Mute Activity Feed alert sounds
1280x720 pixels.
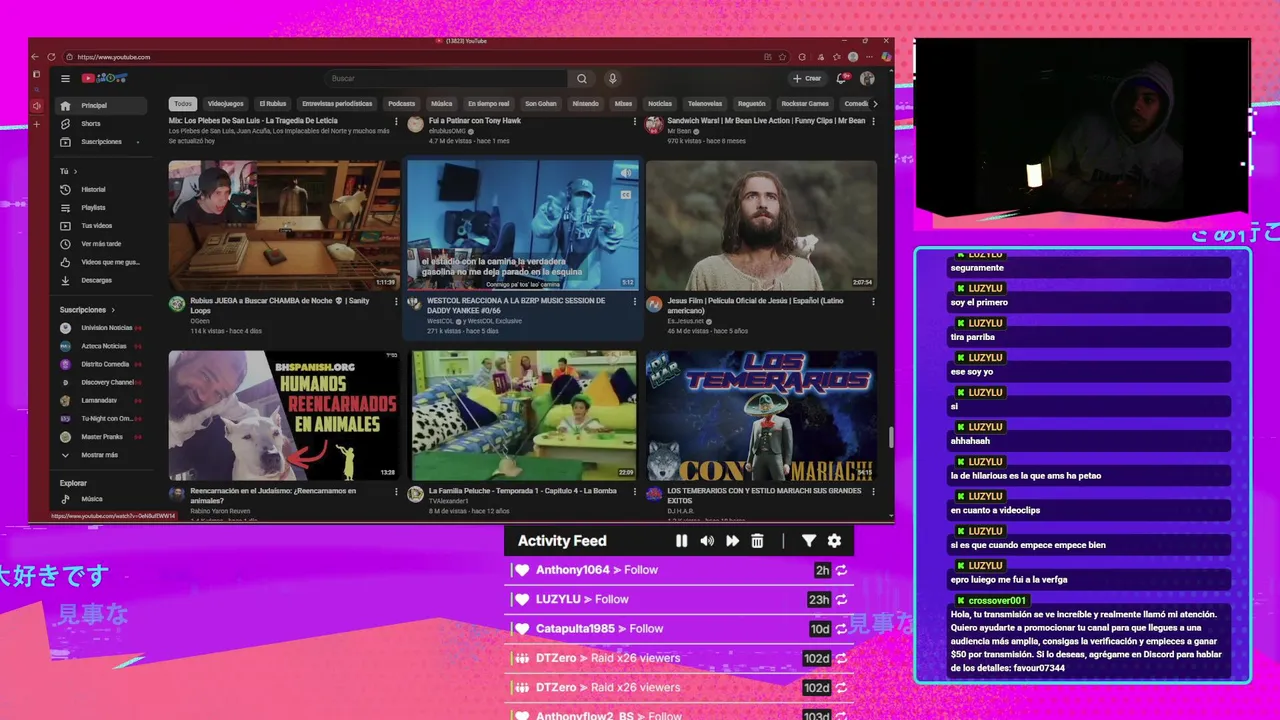tap(707, 541)
